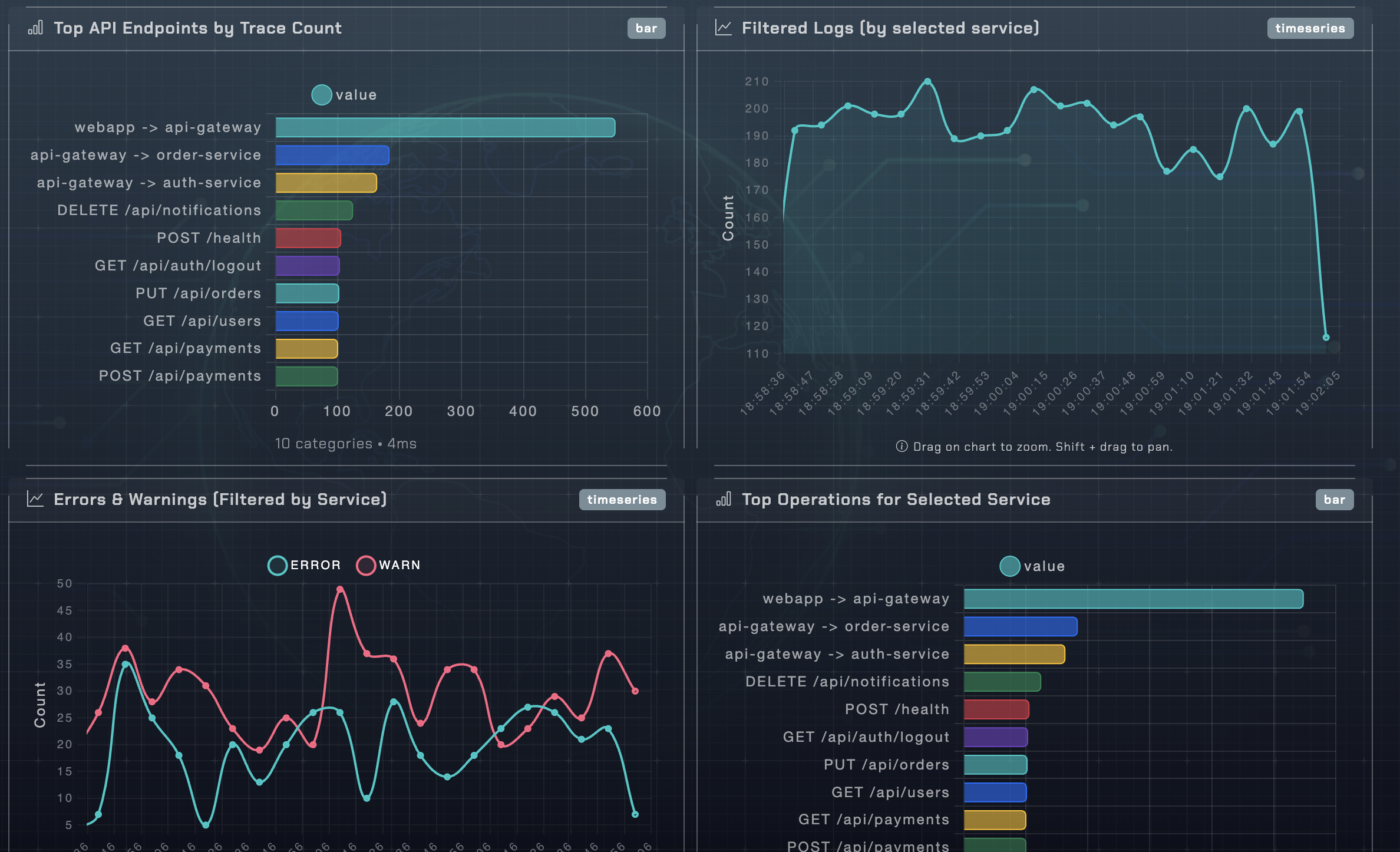Select the POST /health bar in Top Operations
1400x852 pixels.
[x=996, y=709]
